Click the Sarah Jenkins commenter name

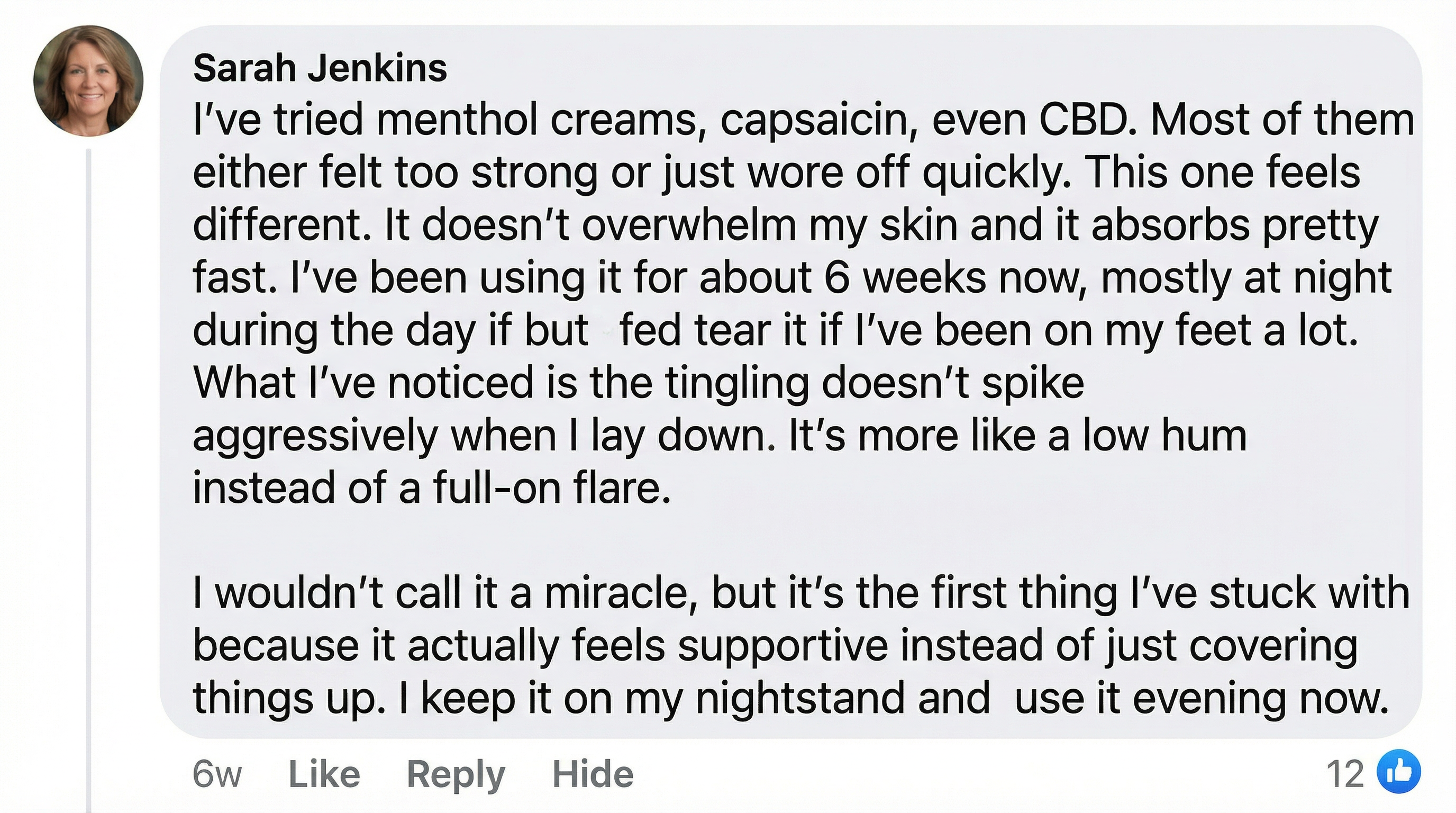click(320, 68)
